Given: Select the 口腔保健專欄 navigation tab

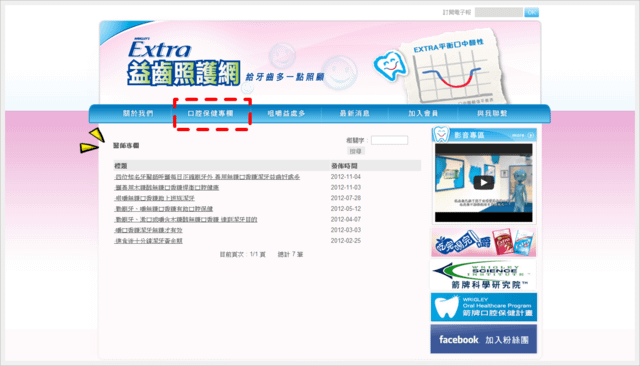Looking at the screenshot, I should 210,113.
